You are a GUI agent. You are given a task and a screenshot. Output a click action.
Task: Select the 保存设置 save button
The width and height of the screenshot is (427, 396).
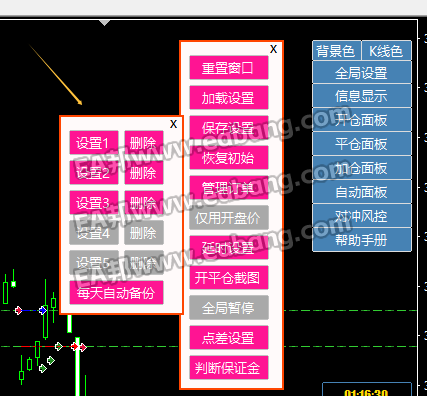(x=229, y=128)
